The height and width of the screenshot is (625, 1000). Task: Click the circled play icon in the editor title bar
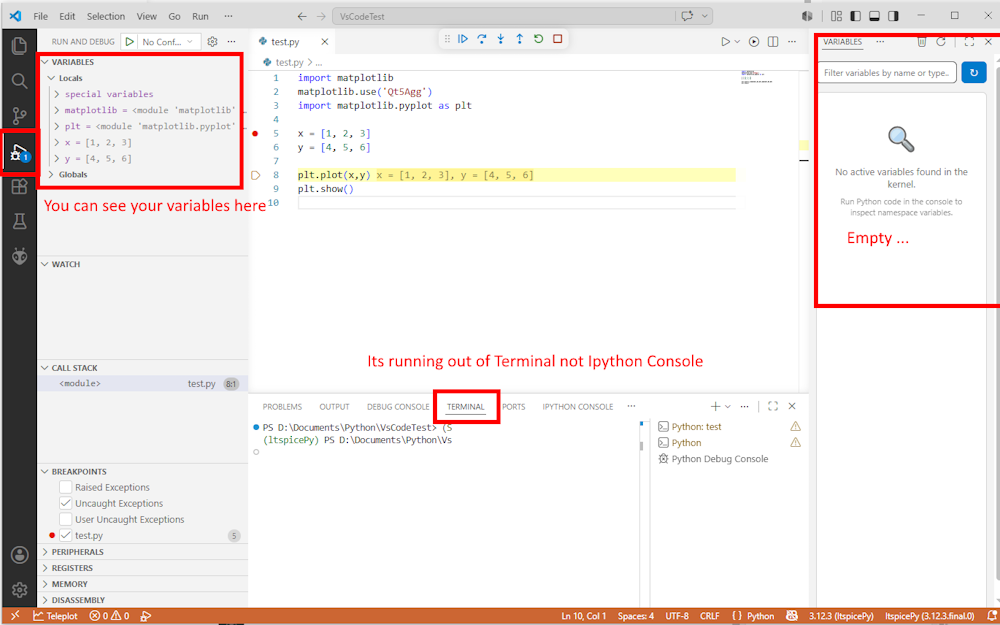tap(754, 41)
